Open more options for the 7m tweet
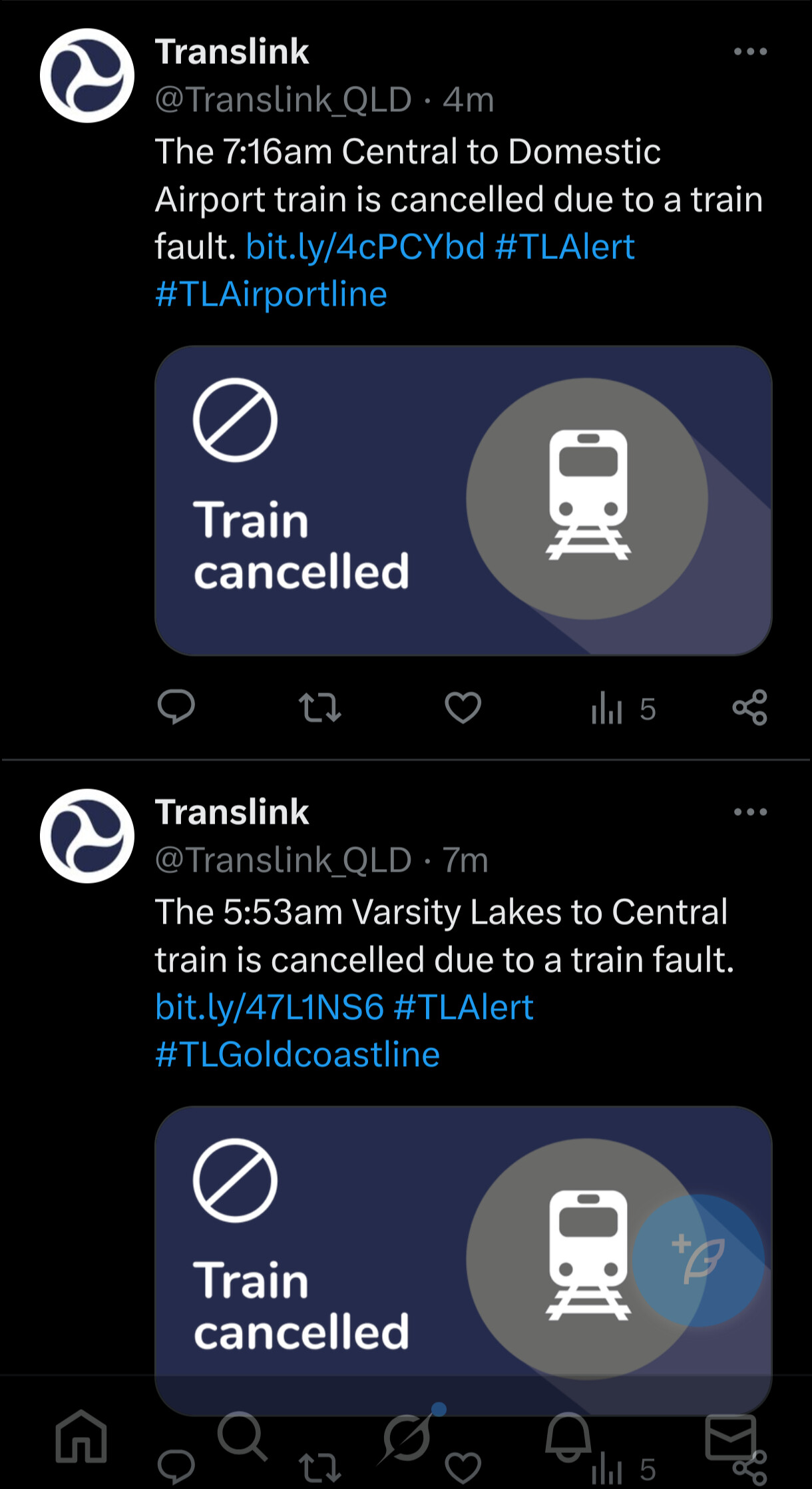Viewport: 812px width, 1489px height. click(x=750, y=812)
